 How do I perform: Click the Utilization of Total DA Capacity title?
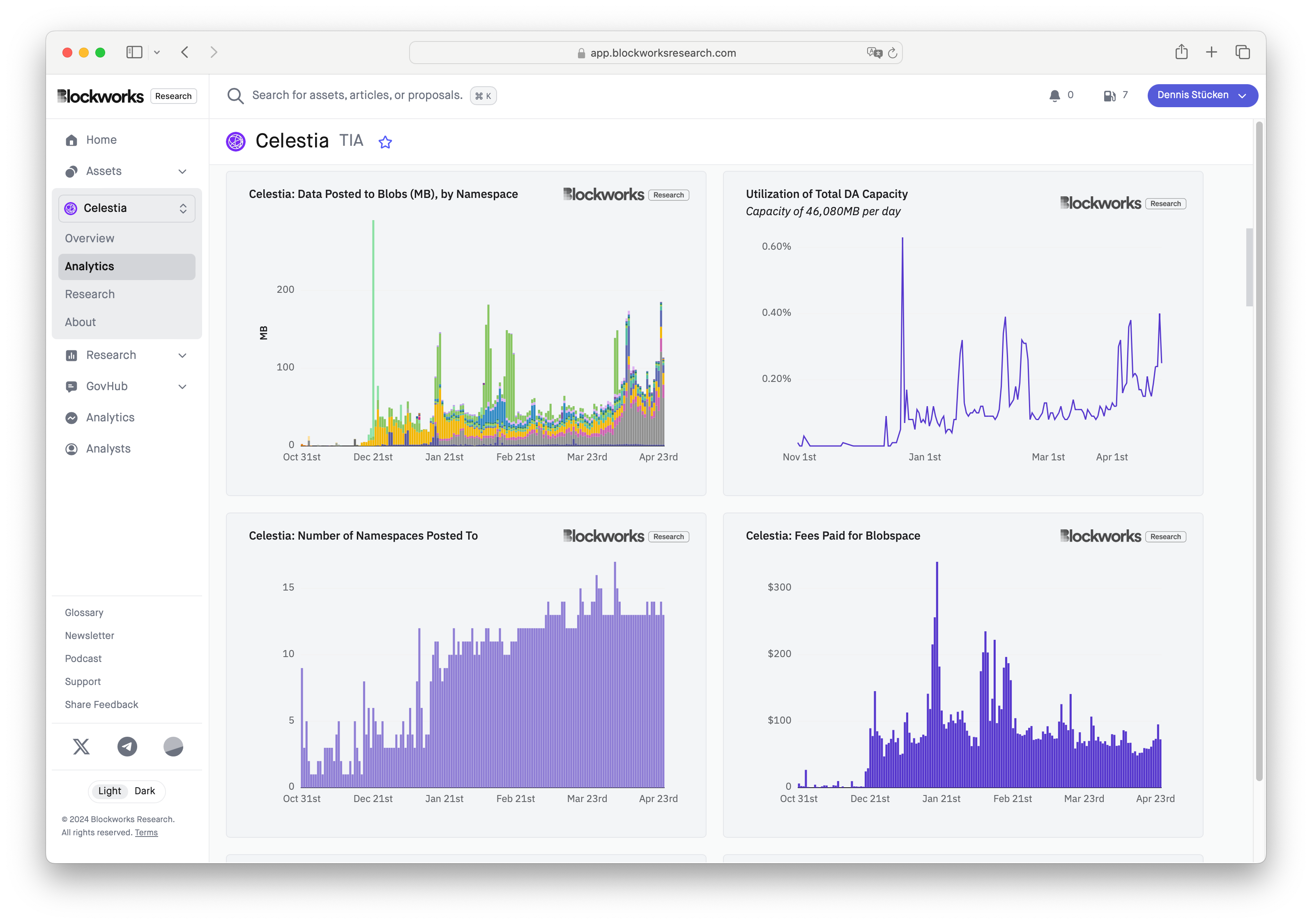826,194
